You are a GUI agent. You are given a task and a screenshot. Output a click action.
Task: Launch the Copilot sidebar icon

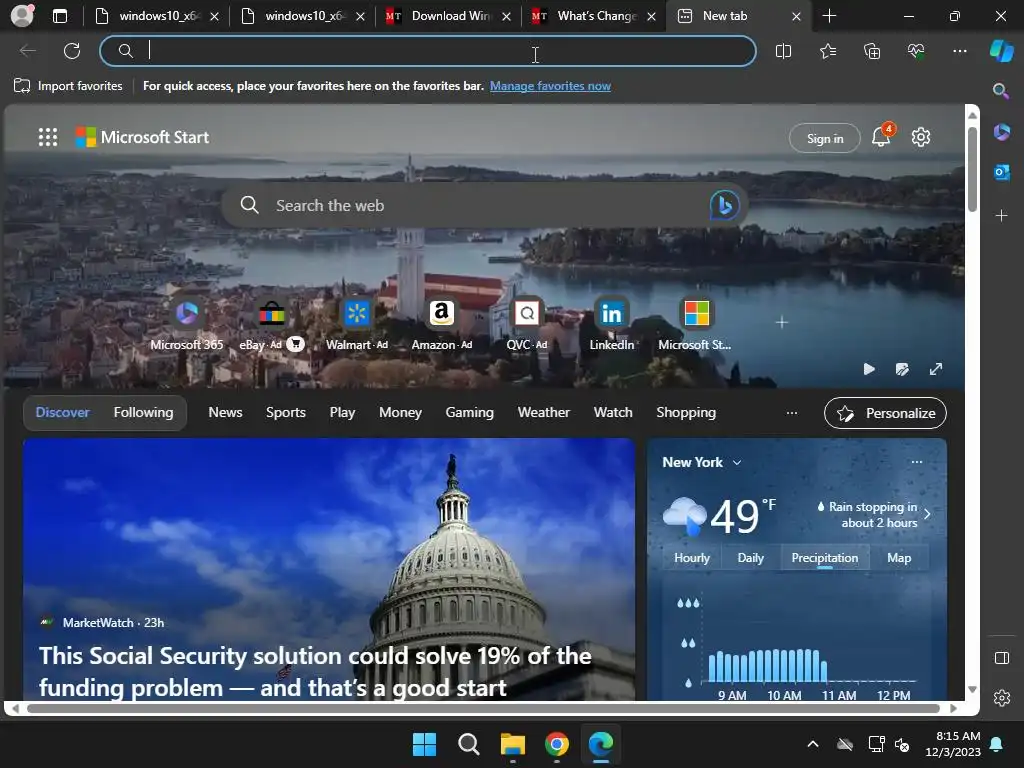tap(1001, 51)
